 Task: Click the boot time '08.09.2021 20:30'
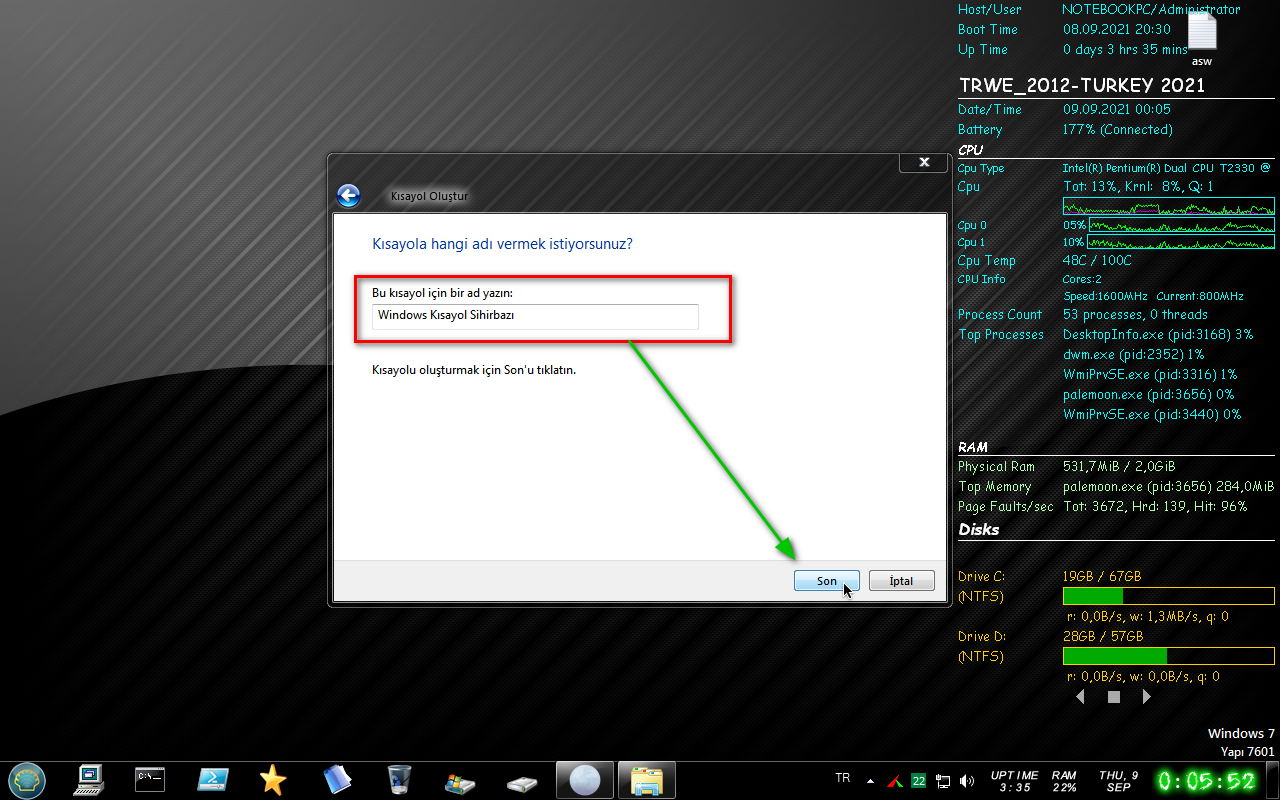1116,29
